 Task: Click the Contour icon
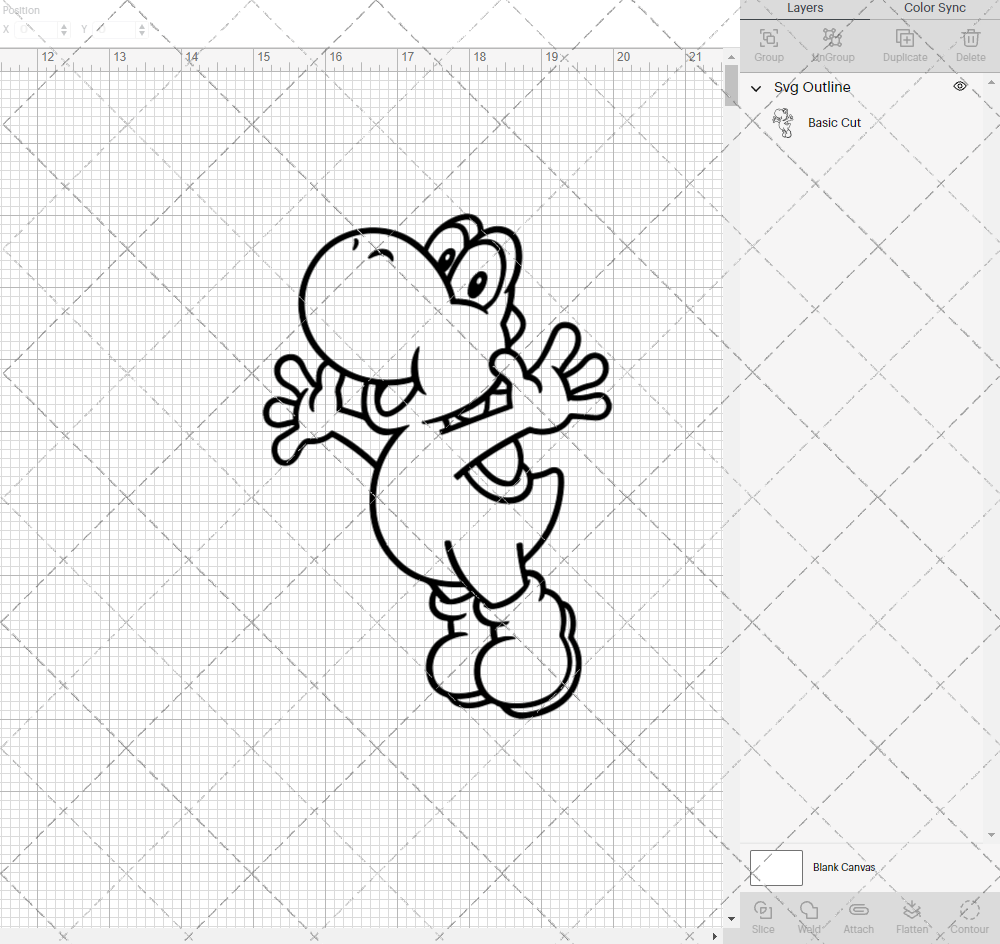(x=969, y=910)
